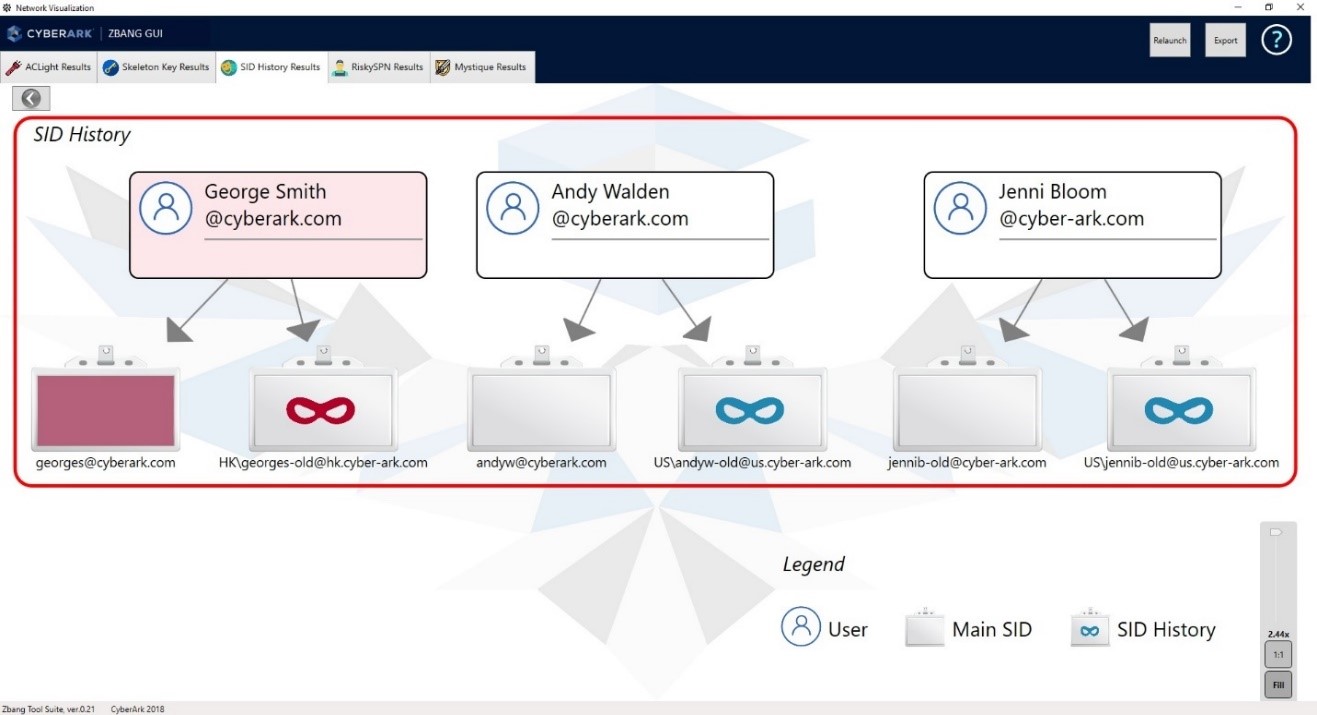Switch to the RiskySPN Results tab
1317x715 pixels.
click(x=380, y=67)
